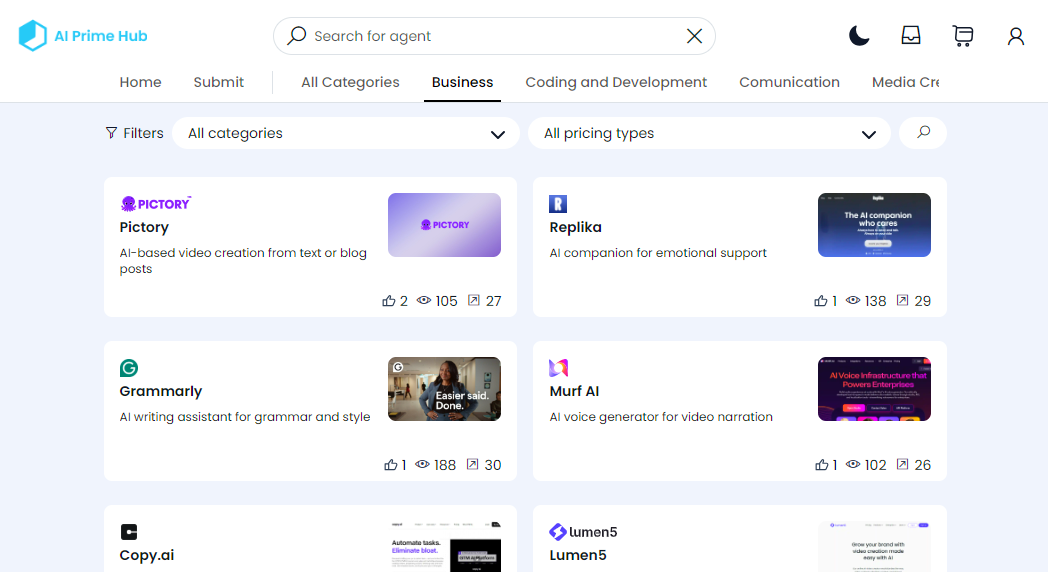Click the Filters funnel icon

coord(112,133)
